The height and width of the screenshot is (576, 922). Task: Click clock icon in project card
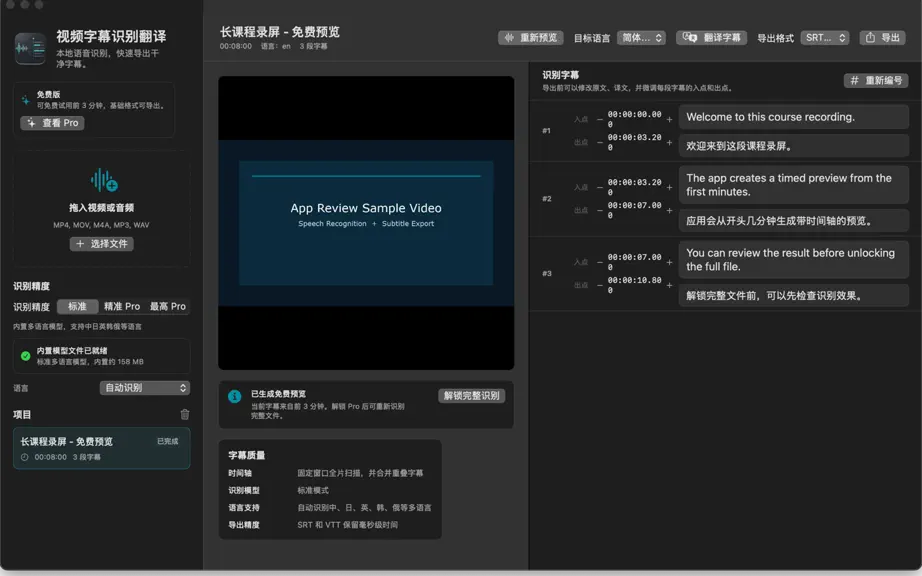coord(25,457)
